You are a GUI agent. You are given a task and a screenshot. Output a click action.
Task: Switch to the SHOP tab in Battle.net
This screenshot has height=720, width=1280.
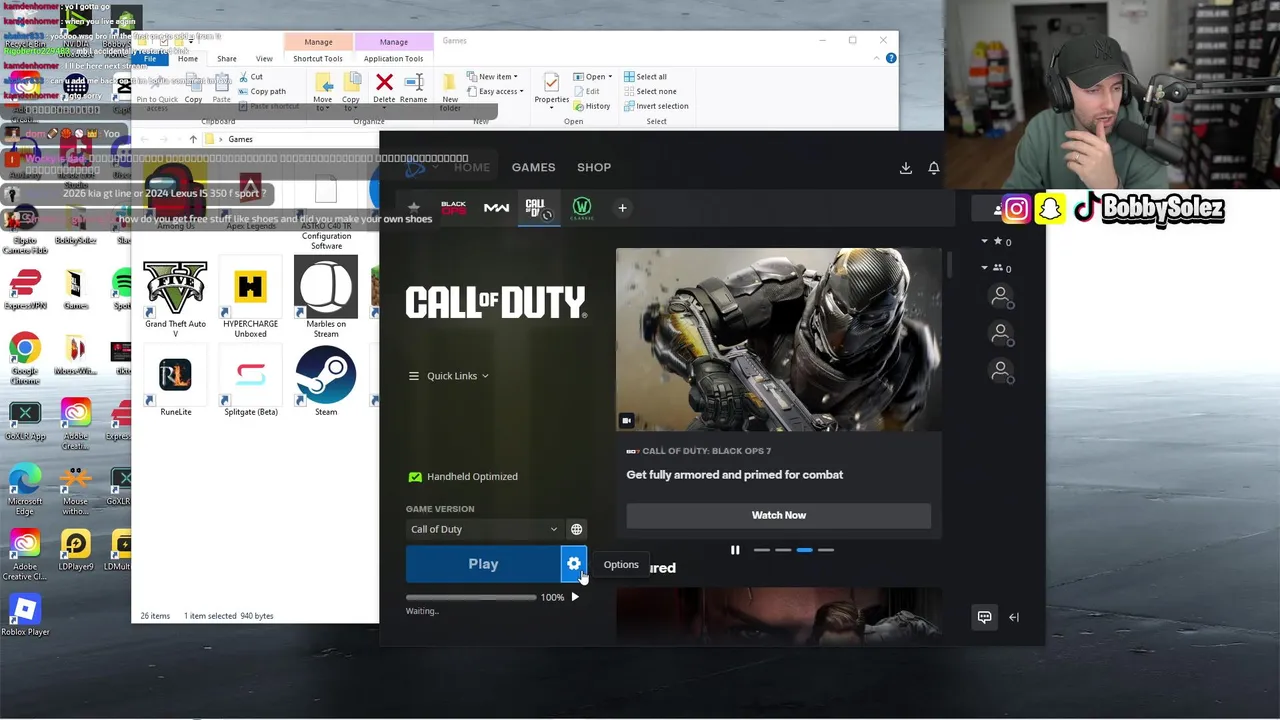(594, 168)
